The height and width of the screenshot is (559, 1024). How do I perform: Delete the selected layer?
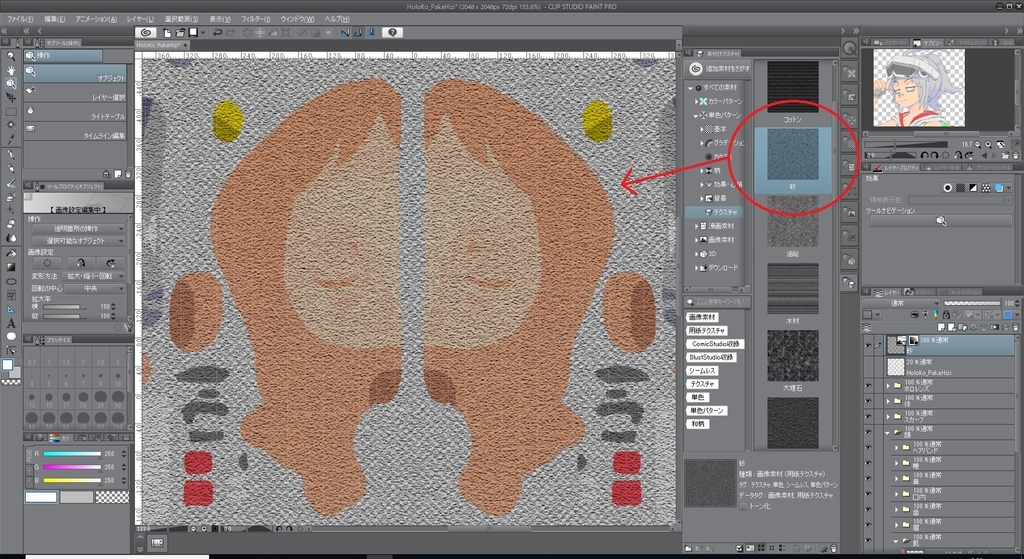[x=1015, y=327]
